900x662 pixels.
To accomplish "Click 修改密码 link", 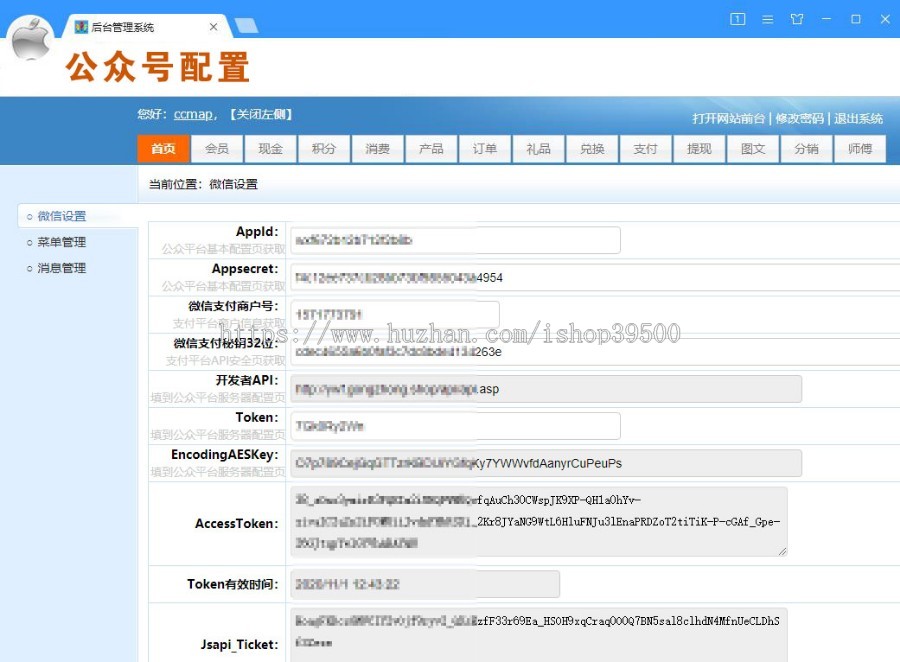I will coord(800,118).
